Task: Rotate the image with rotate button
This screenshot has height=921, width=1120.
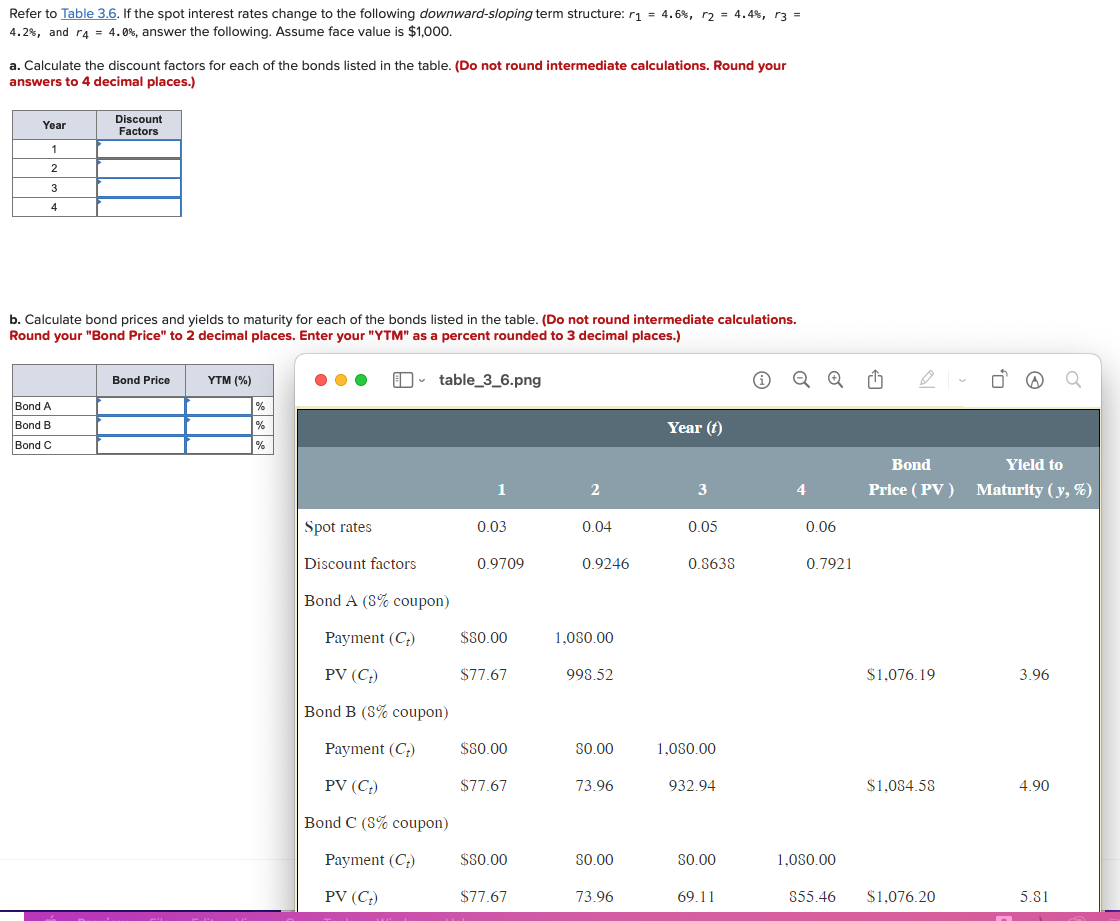Action: [x=999, y=379]
